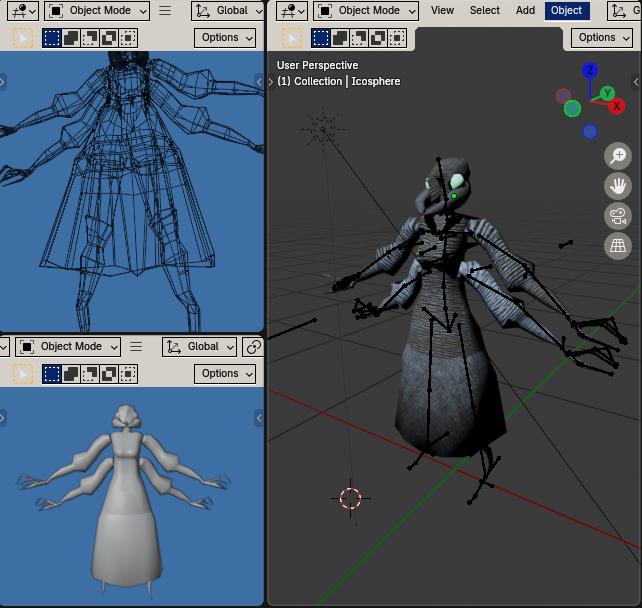Open the Select menu in the header
This screenshot has height=608, width=642.
485,11
